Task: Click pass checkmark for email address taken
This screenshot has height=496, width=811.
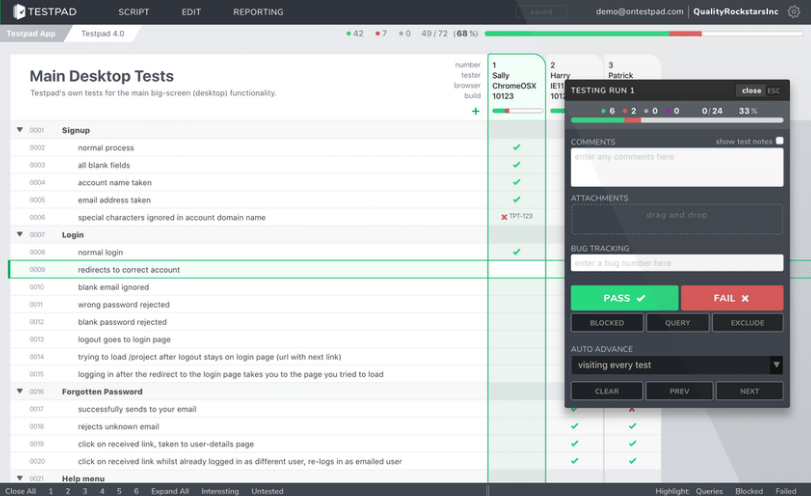Action: pyautogui.click(x=516, y=200)
